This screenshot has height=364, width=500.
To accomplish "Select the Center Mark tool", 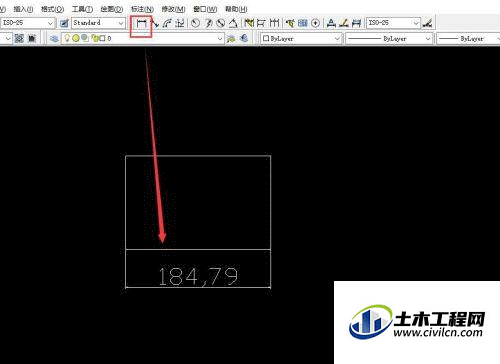I will point(315,23).
